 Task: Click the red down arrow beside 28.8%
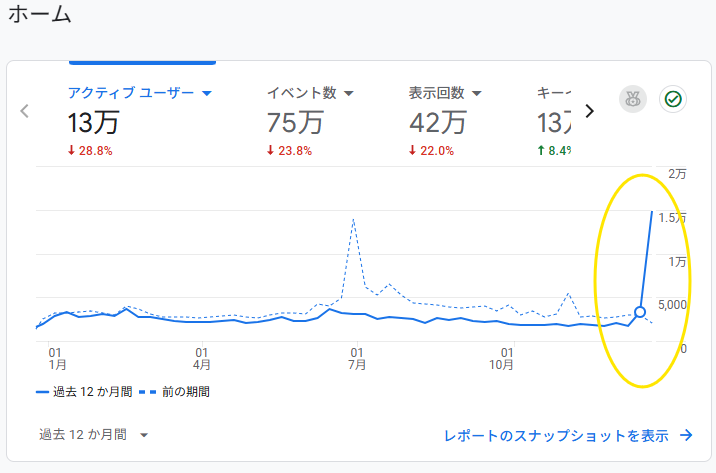[72, 152]
